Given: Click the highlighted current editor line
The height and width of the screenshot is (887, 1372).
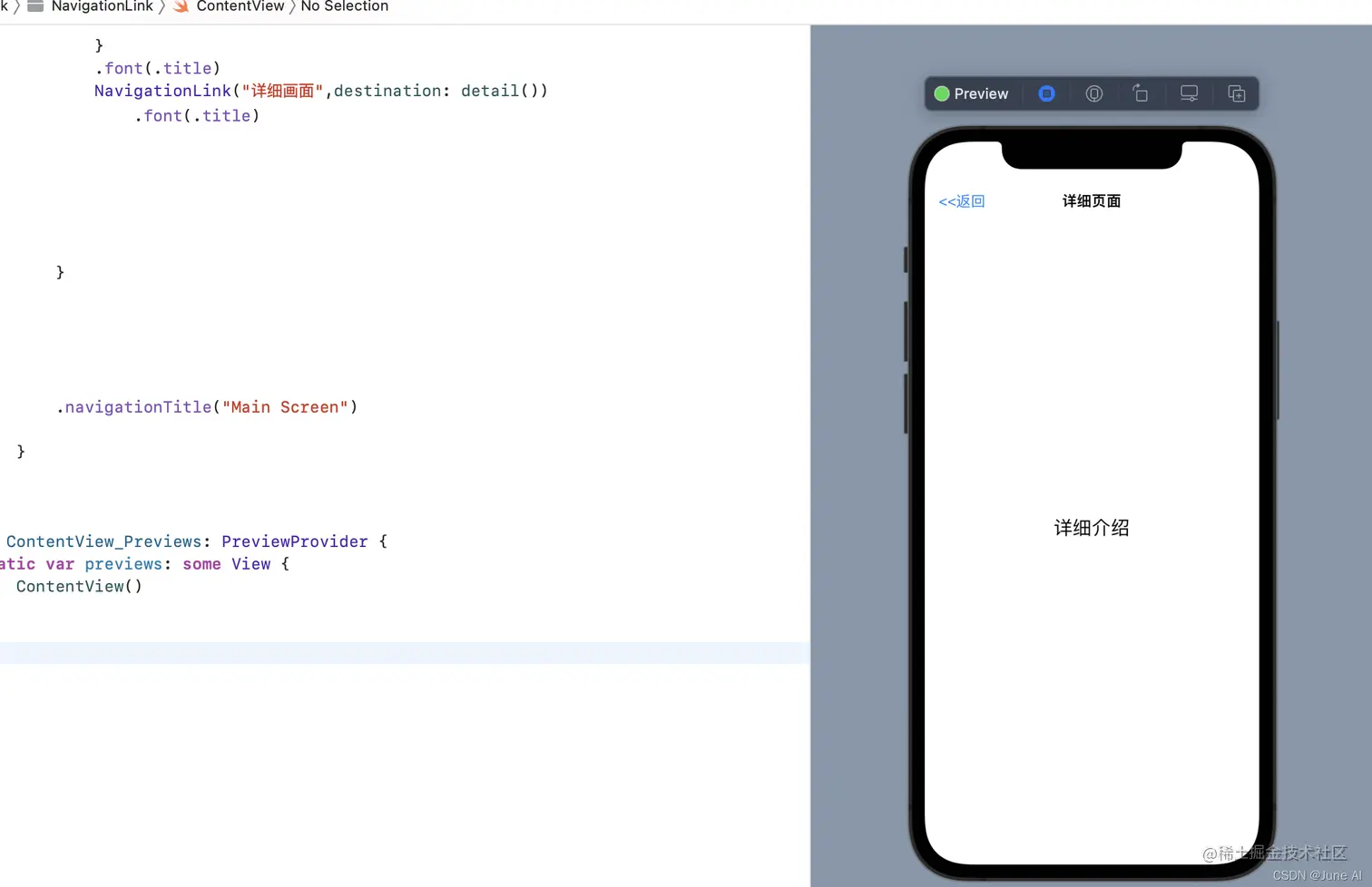Looking at the screenshot, I should pyautogui.click(x=405, y=653).
